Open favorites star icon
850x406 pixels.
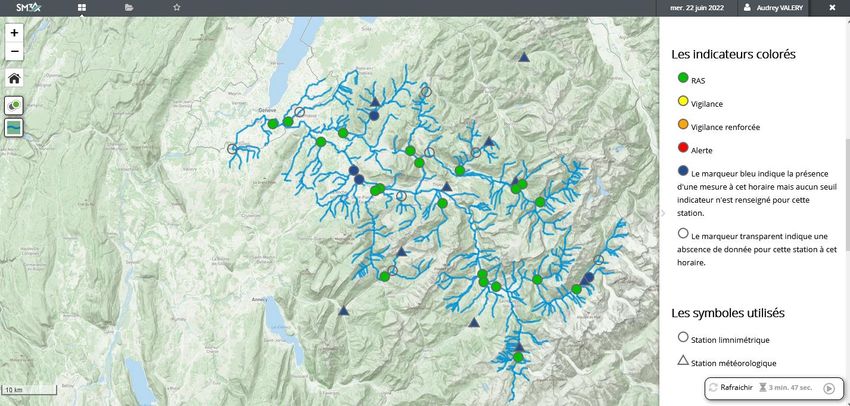(x=176, y=8)
